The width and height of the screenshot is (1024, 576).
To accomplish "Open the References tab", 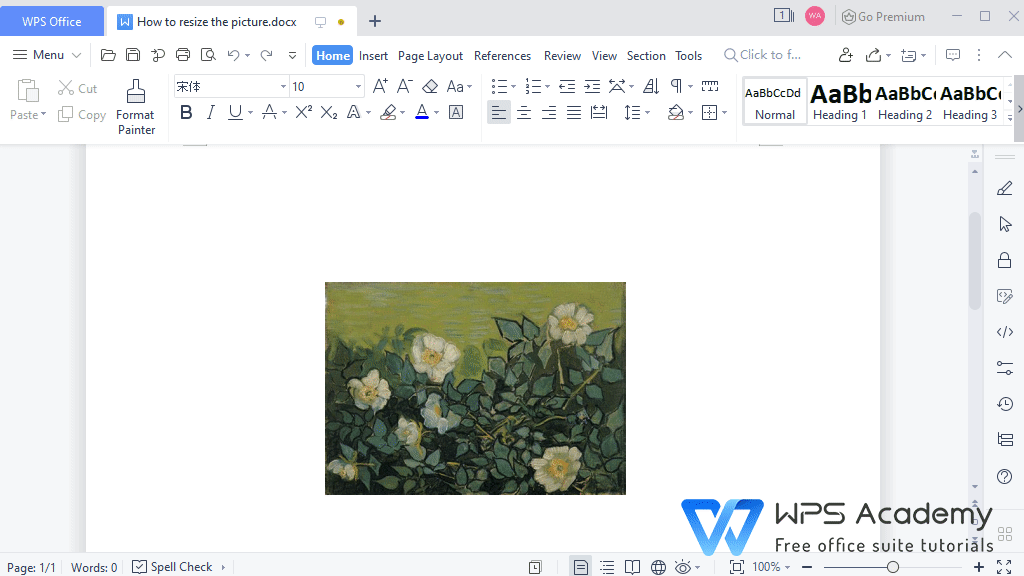I will (x=502, y=56).
